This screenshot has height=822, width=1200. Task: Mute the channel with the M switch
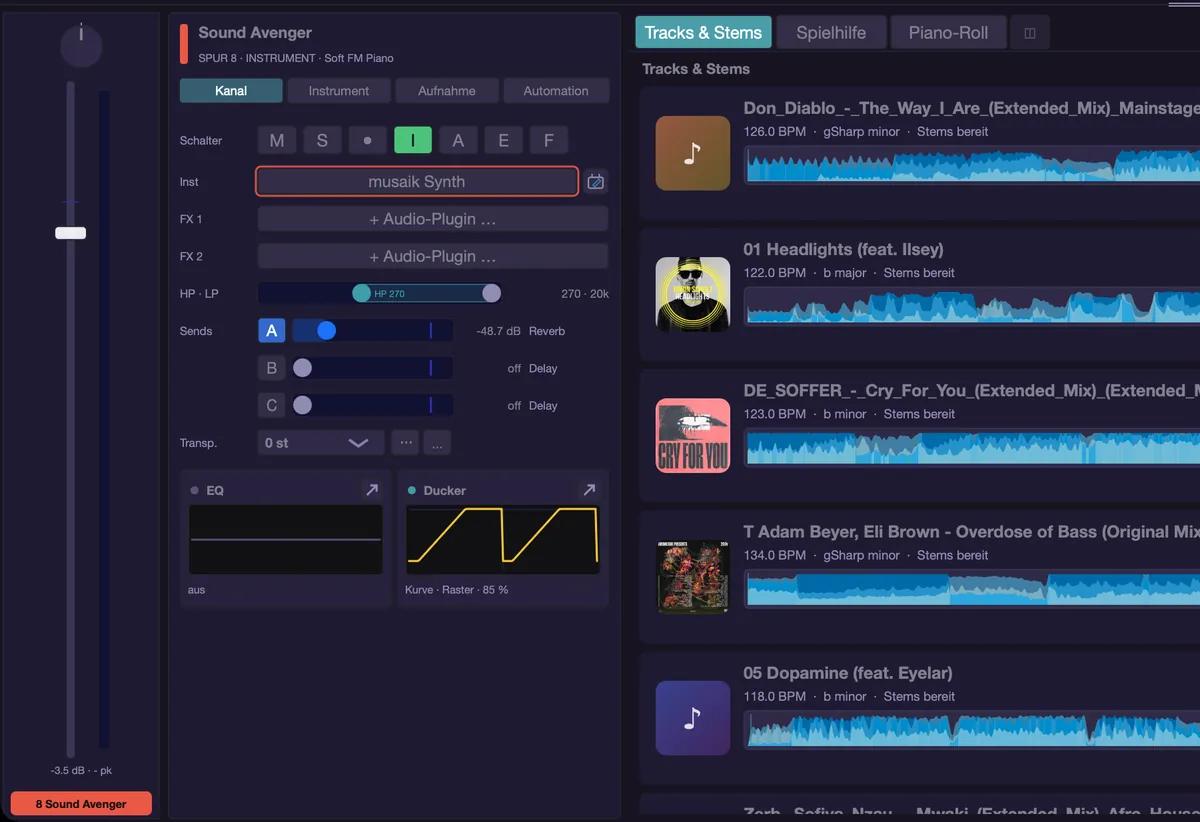(x=277, y=141)
